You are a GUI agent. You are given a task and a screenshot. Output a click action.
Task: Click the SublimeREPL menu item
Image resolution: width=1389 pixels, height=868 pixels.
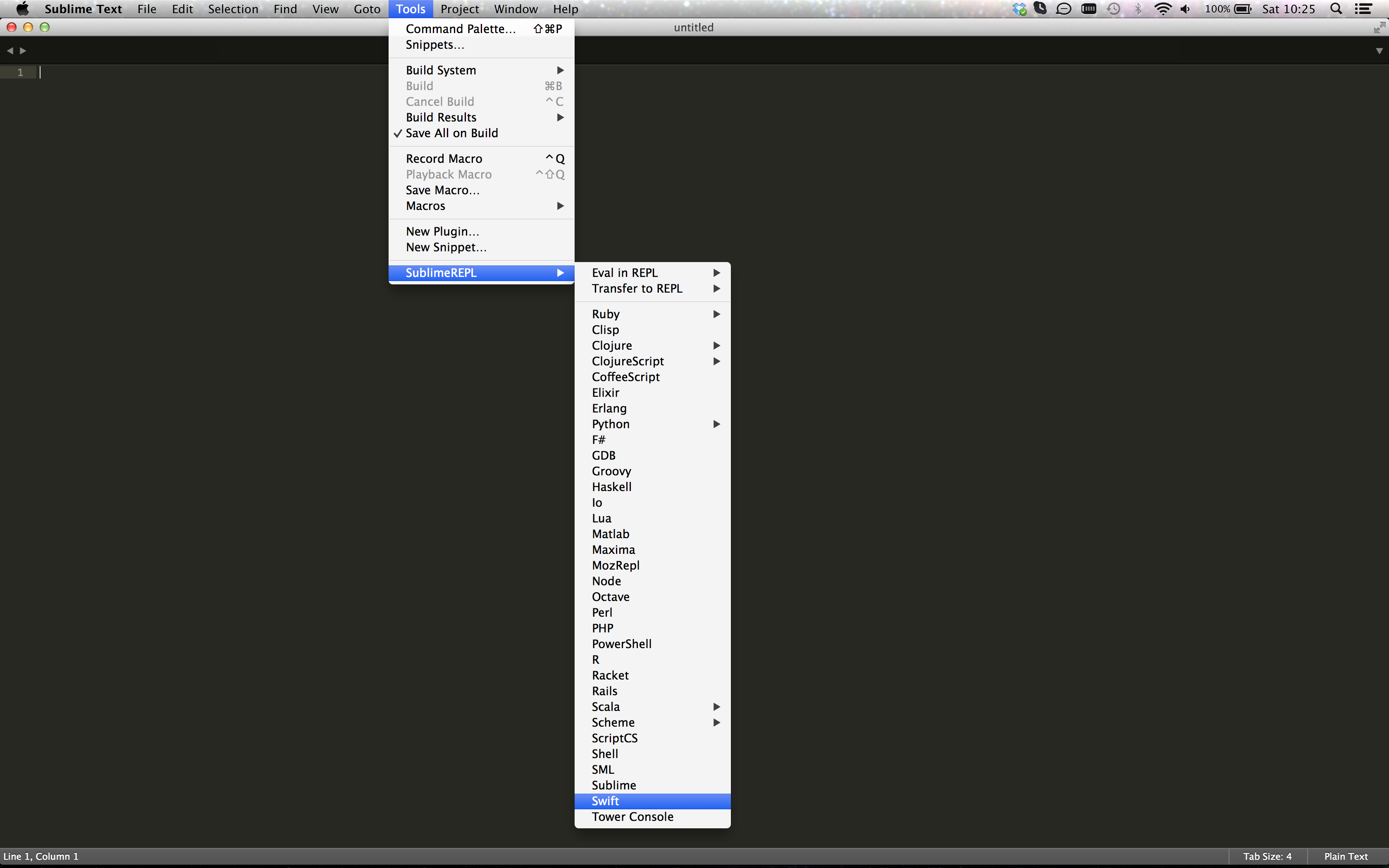(x=481, y=273)
